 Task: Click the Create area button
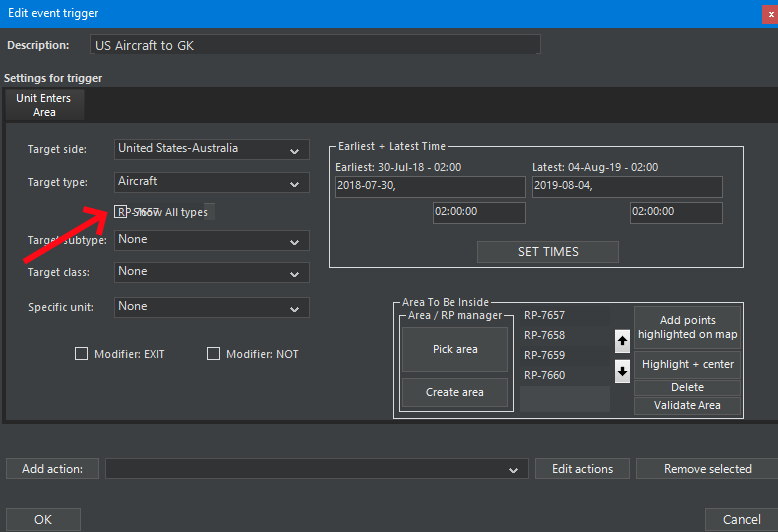(454, 393)
